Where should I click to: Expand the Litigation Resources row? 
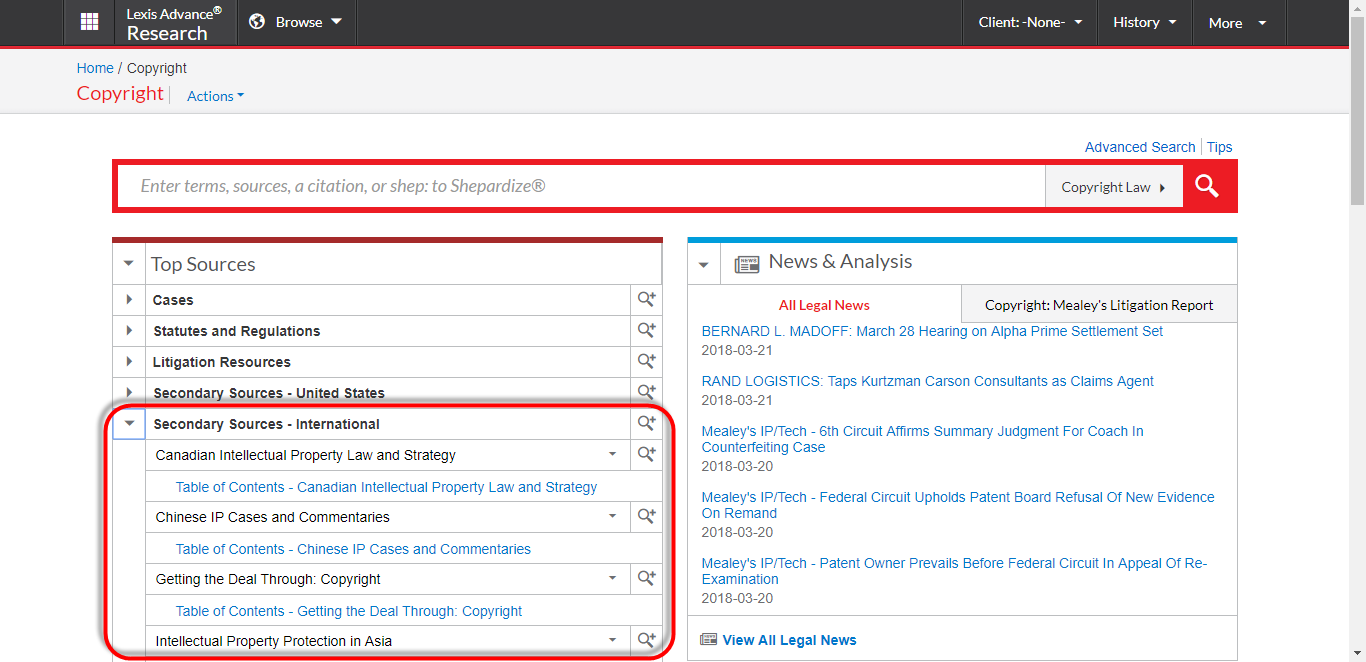click(x=129, y=362)
